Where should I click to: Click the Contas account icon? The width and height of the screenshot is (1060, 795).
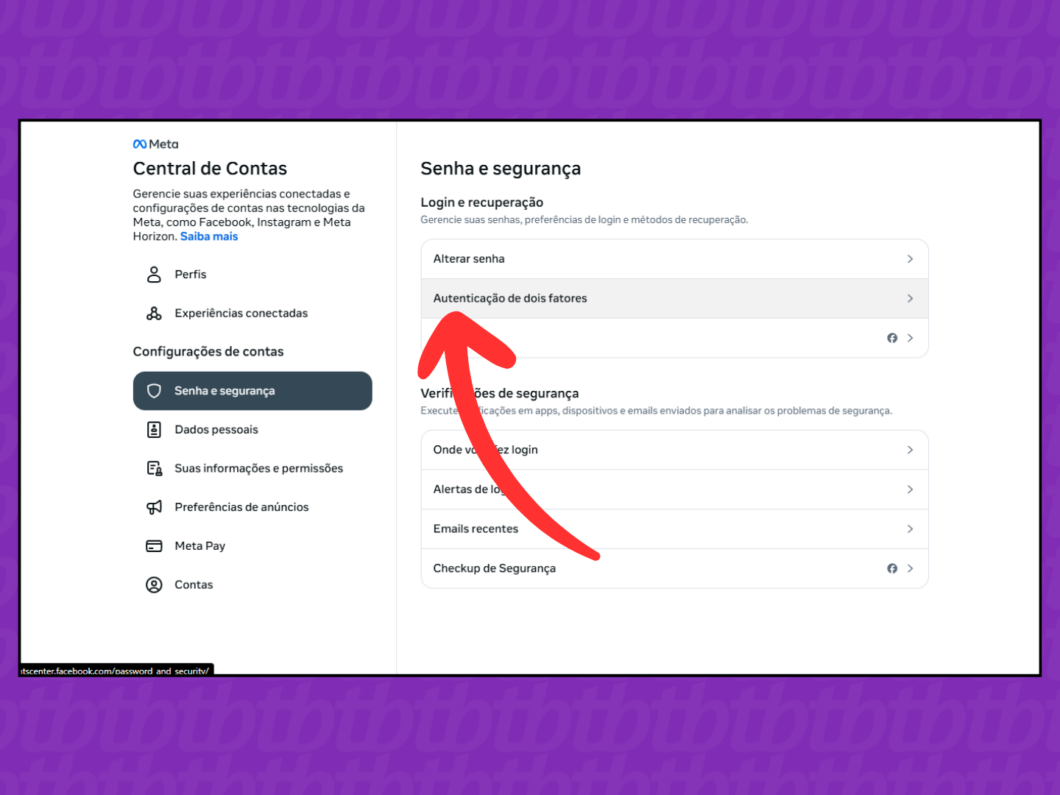tap(154, 585)
